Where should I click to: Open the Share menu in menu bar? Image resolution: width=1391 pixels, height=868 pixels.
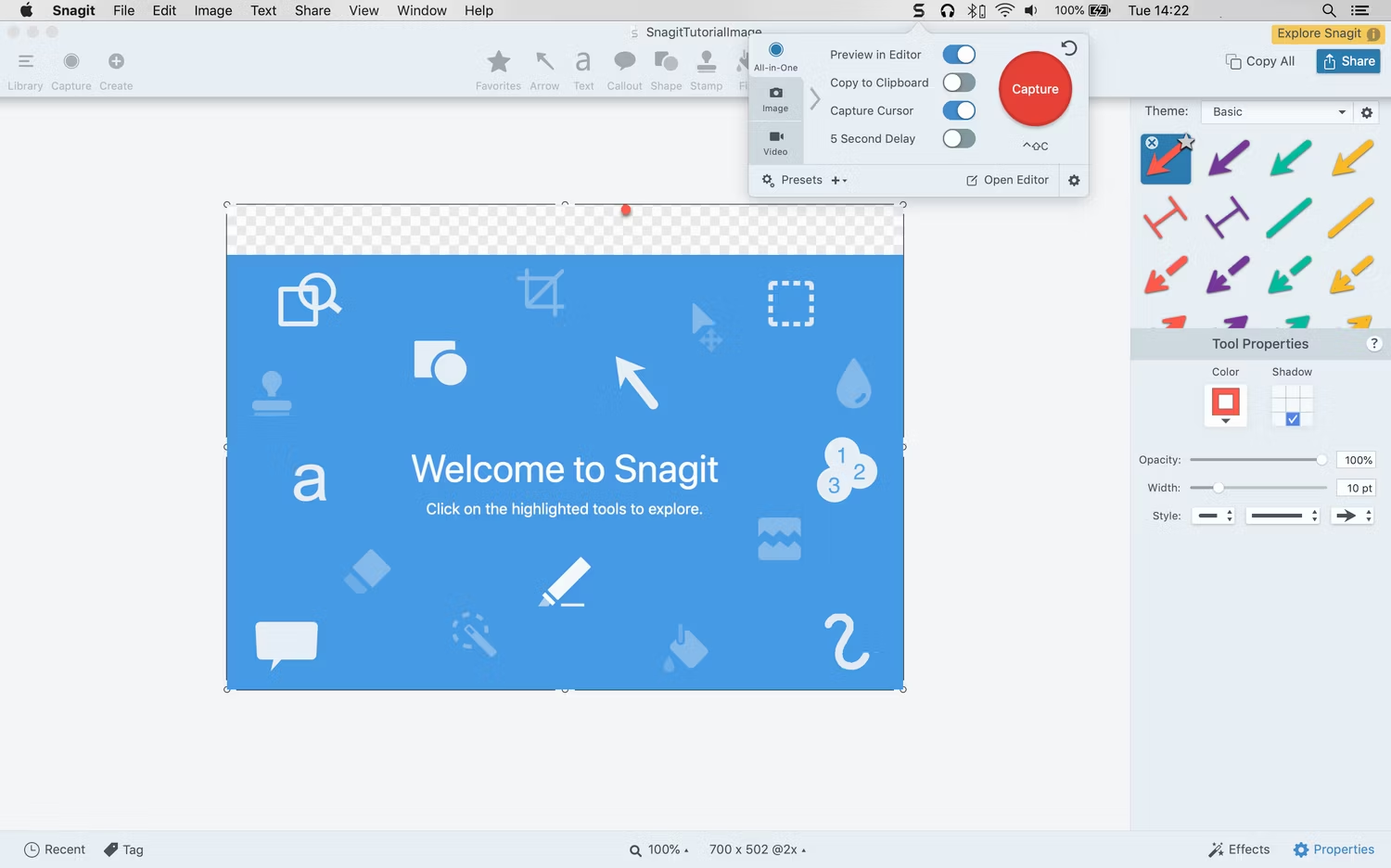coord(313,10)
